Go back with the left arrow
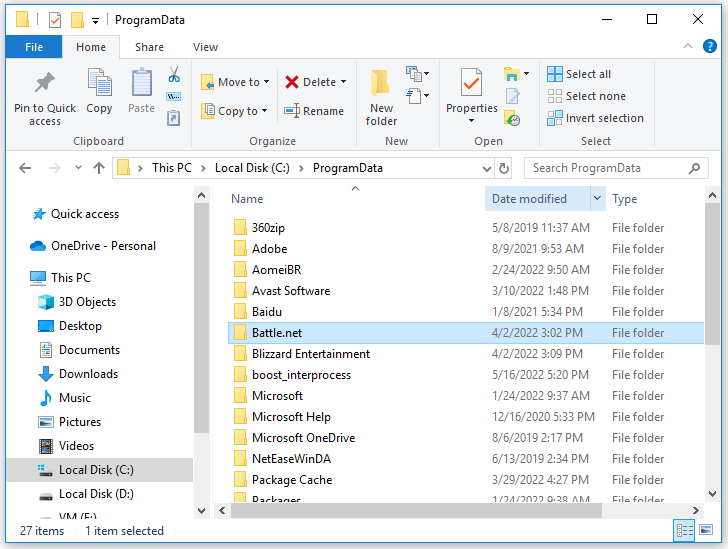The image size is (728, 549). 26,168
